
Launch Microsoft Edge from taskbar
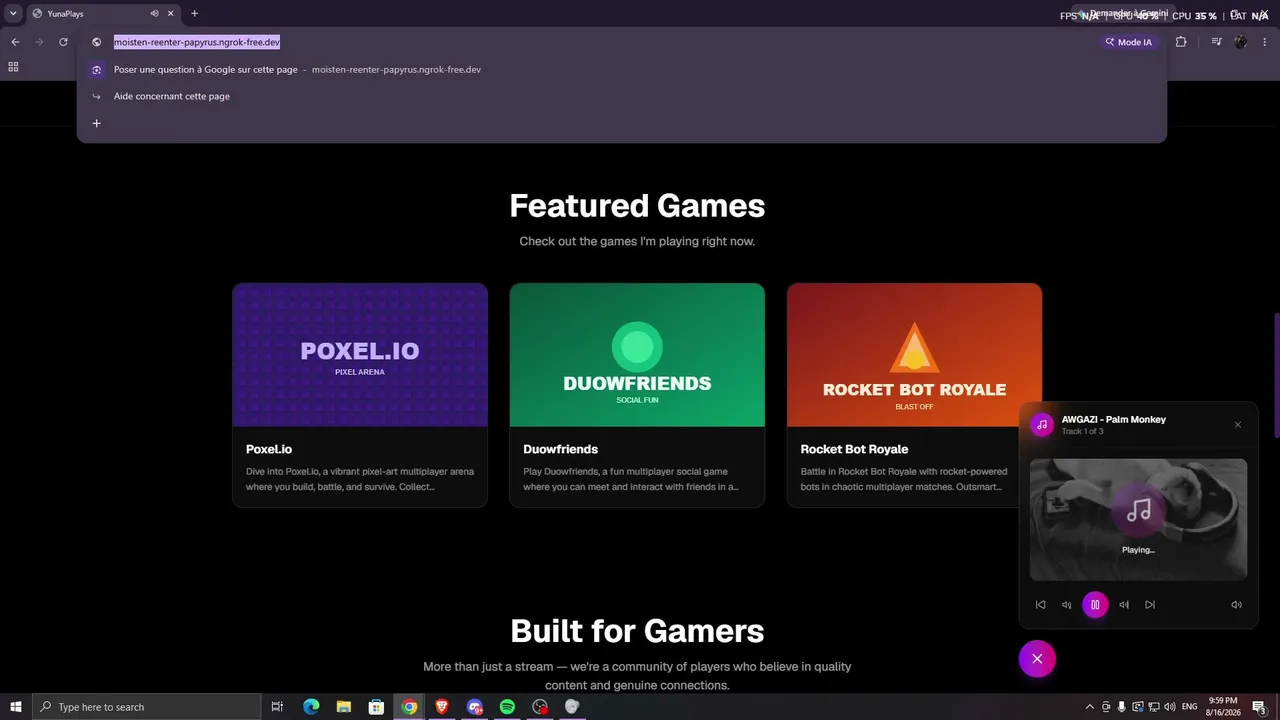[311, 707]
